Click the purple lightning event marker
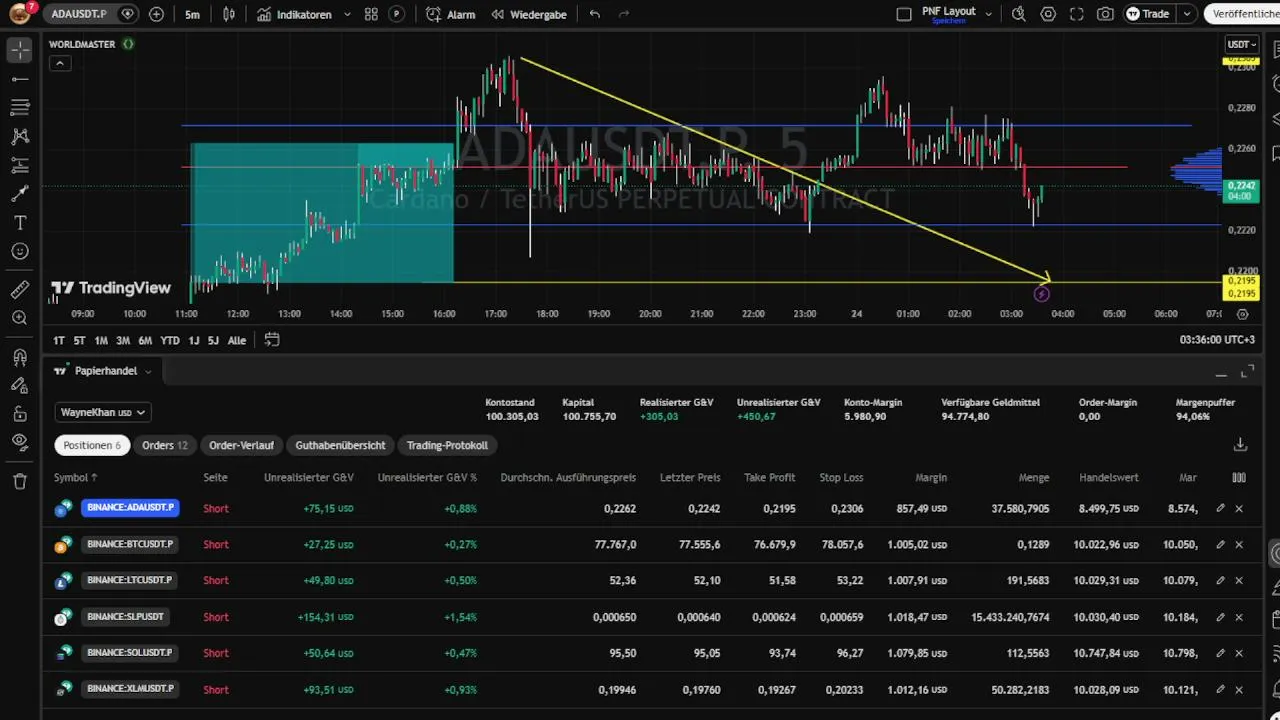 click(x=1041, y=294)
